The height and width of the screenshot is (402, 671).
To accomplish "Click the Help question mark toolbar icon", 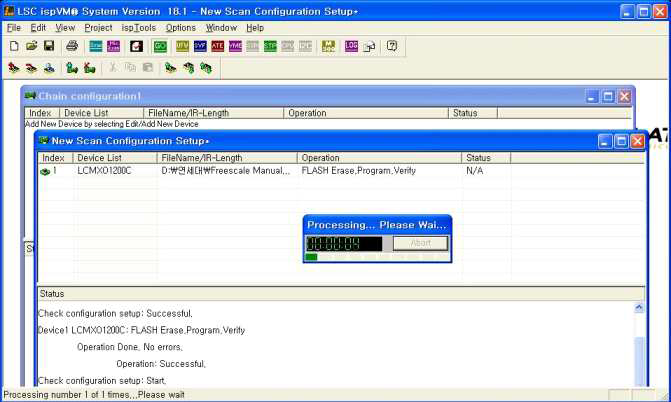I will pyautogui.click(x=392, y=46).
